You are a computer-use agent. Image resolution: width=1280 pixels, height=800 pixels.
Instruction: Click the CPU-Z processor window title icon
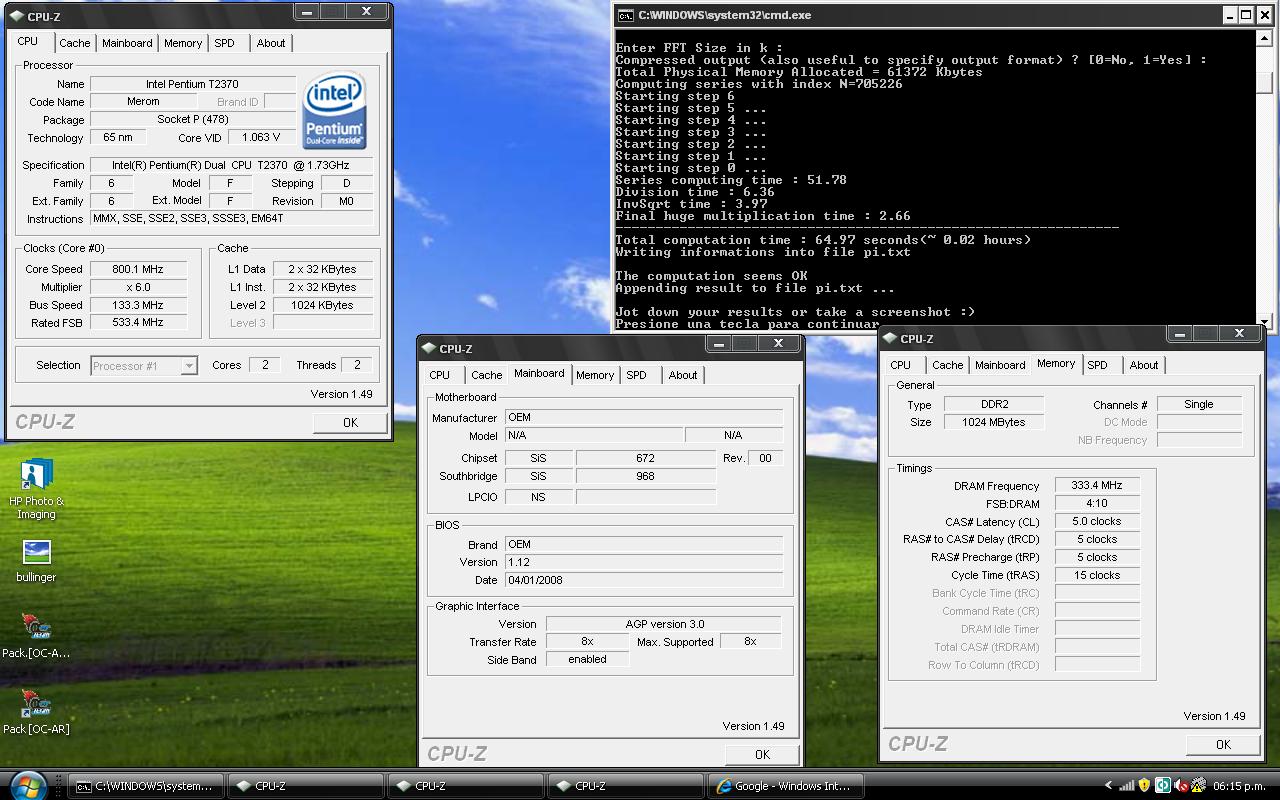click(17, 16)
